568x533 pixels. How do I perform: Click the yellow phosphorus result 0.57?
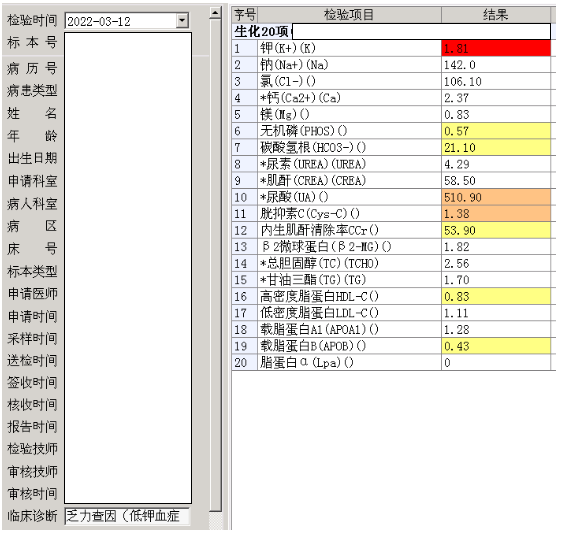496,131
